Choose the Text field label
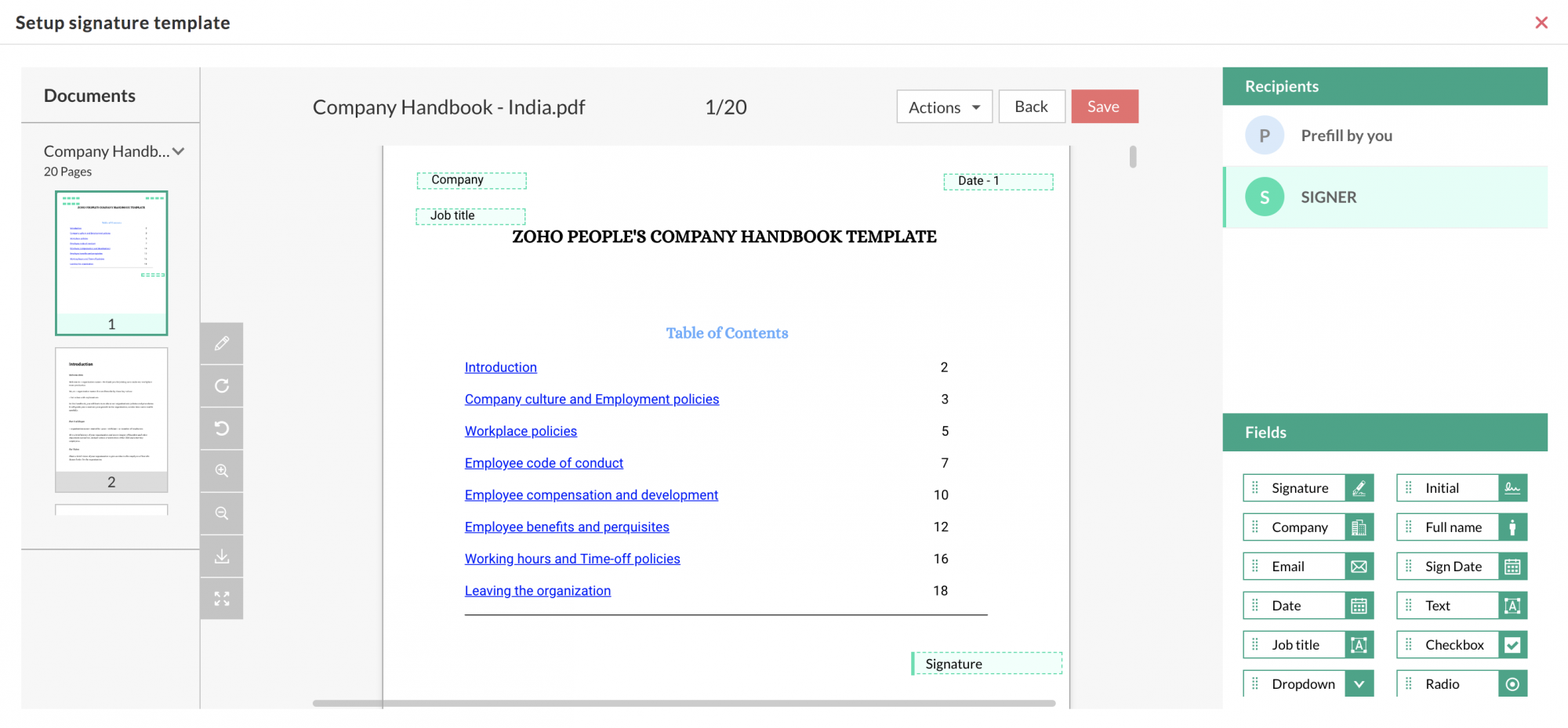 pos(1437,606)
